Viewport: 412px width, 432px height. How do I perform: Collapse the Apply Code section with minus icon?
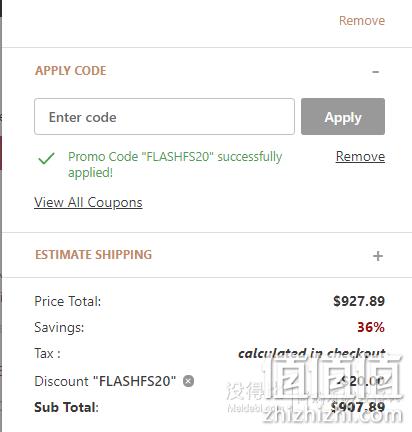[376, 72]
